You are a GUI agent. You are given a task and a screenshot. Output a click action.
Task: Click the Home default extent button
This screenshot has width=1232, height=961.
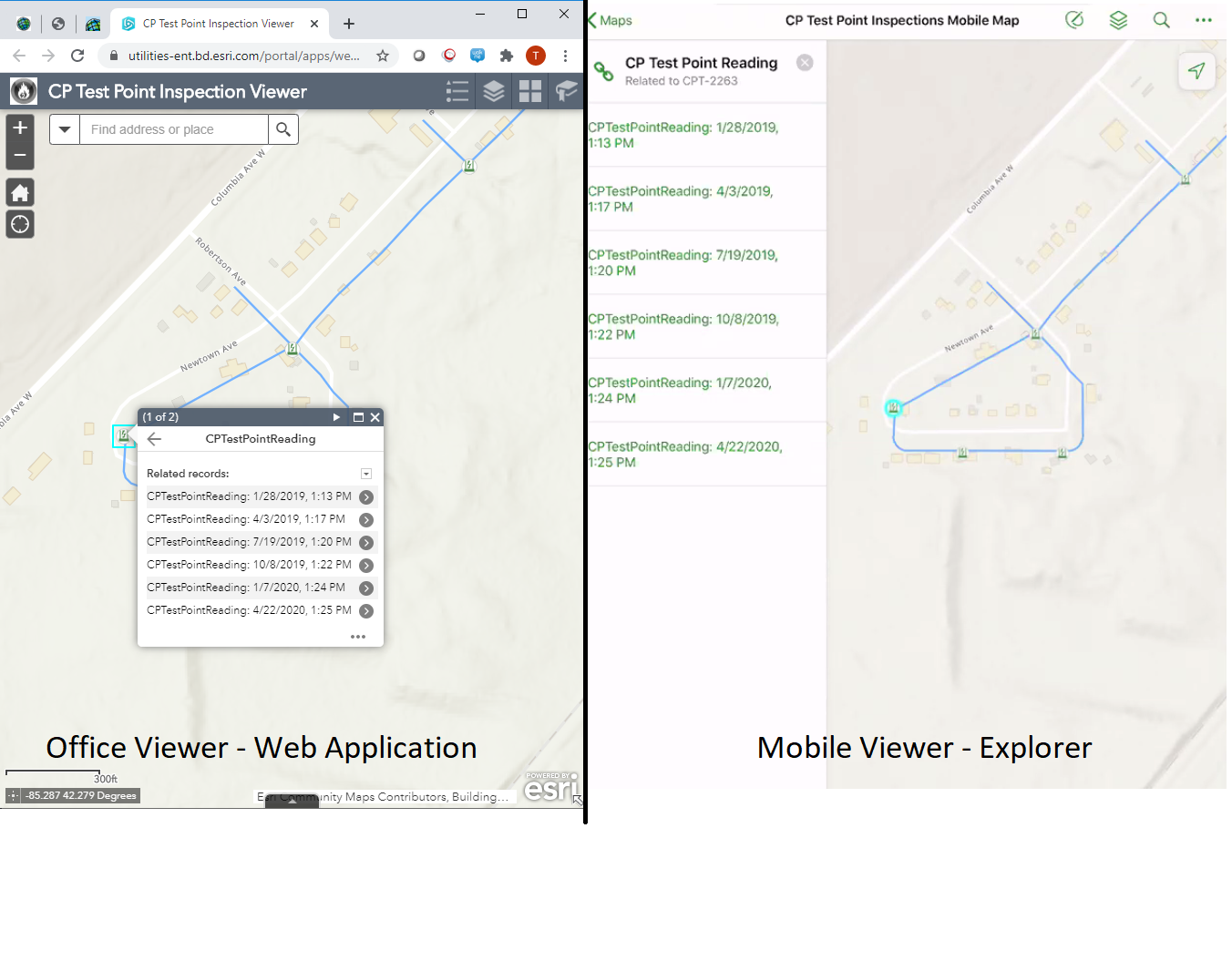pos(20,192)
